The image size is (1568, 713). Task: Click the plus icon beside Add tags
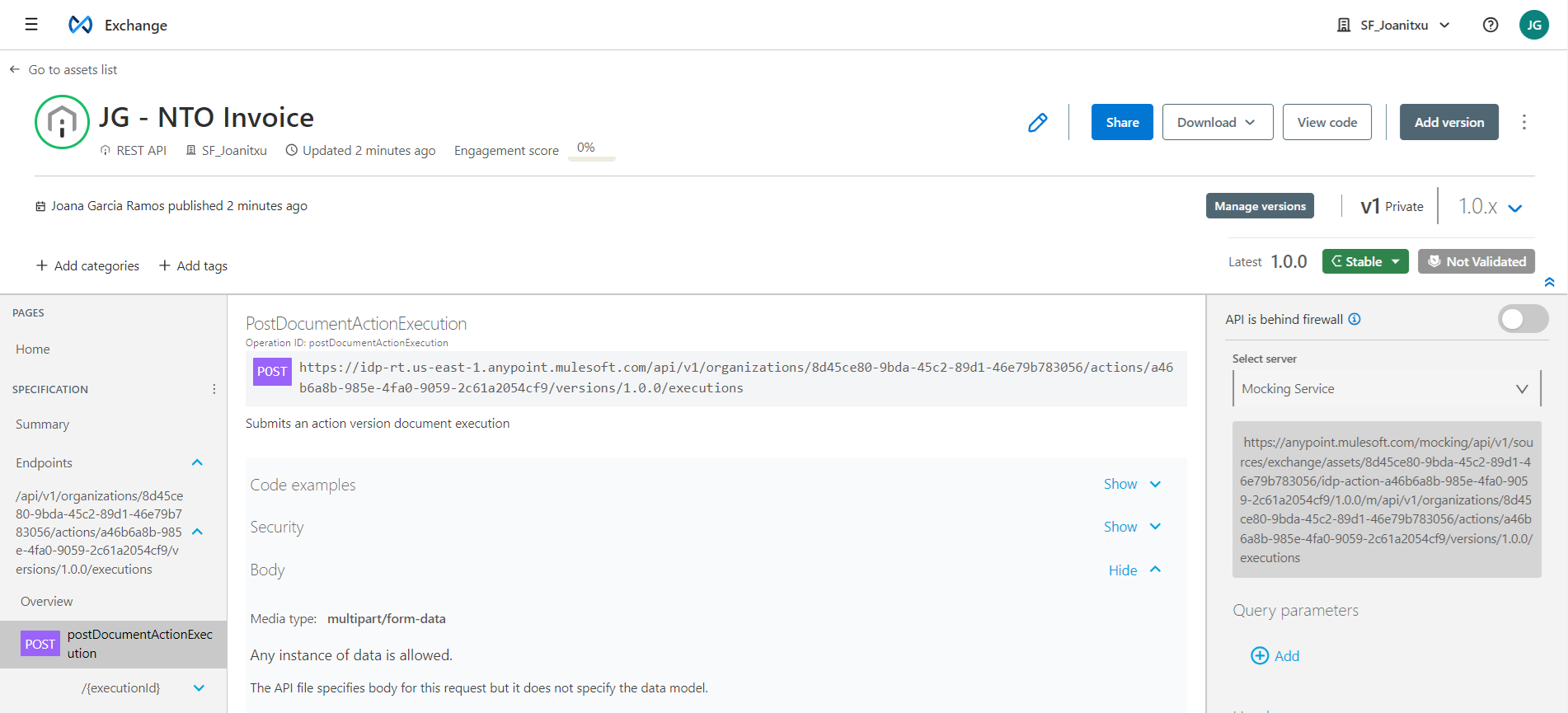[165, 265]
